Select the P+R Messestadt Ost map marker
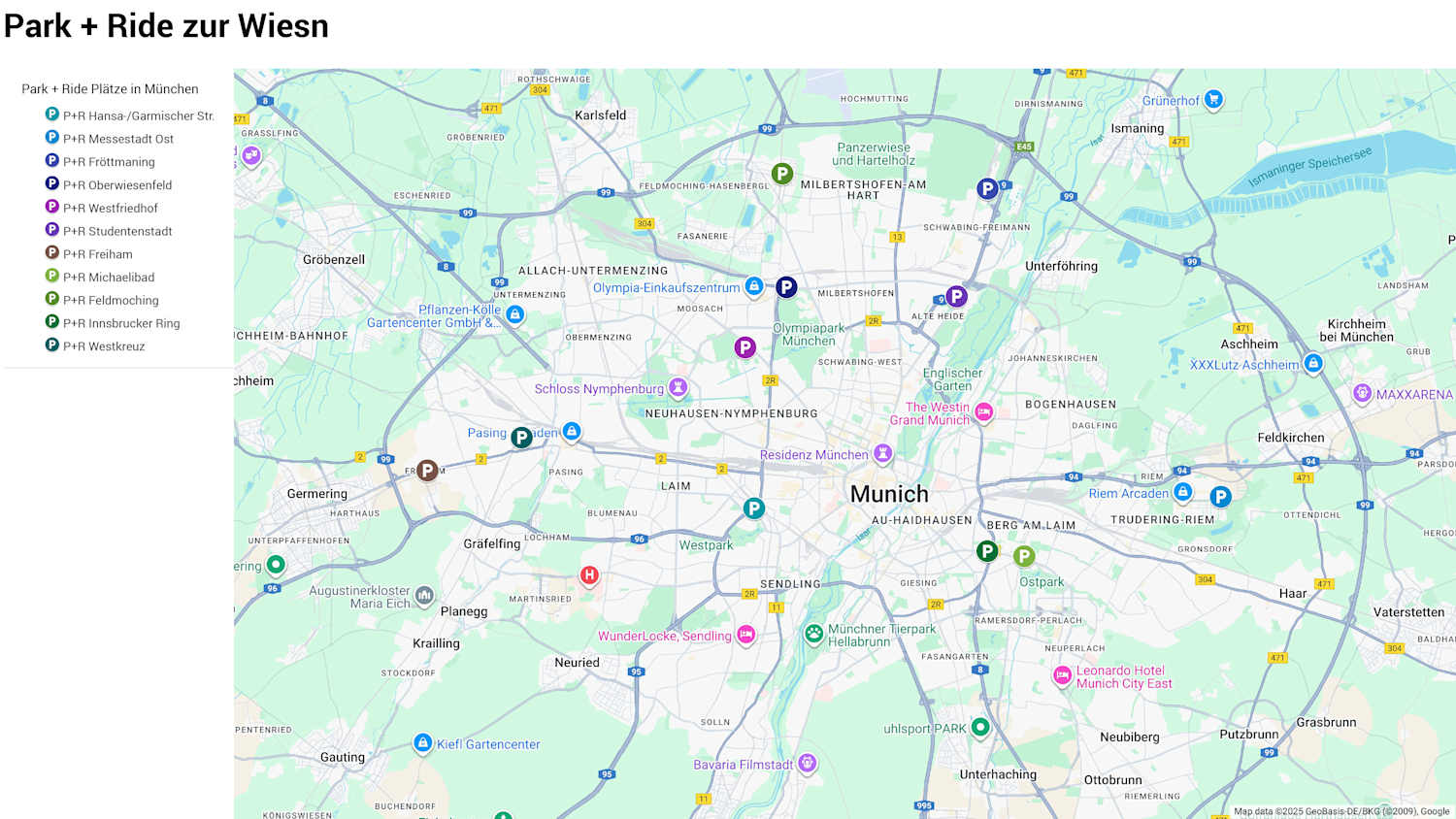The height and width of the screenshot is (819, 1456). [1220, 497]
